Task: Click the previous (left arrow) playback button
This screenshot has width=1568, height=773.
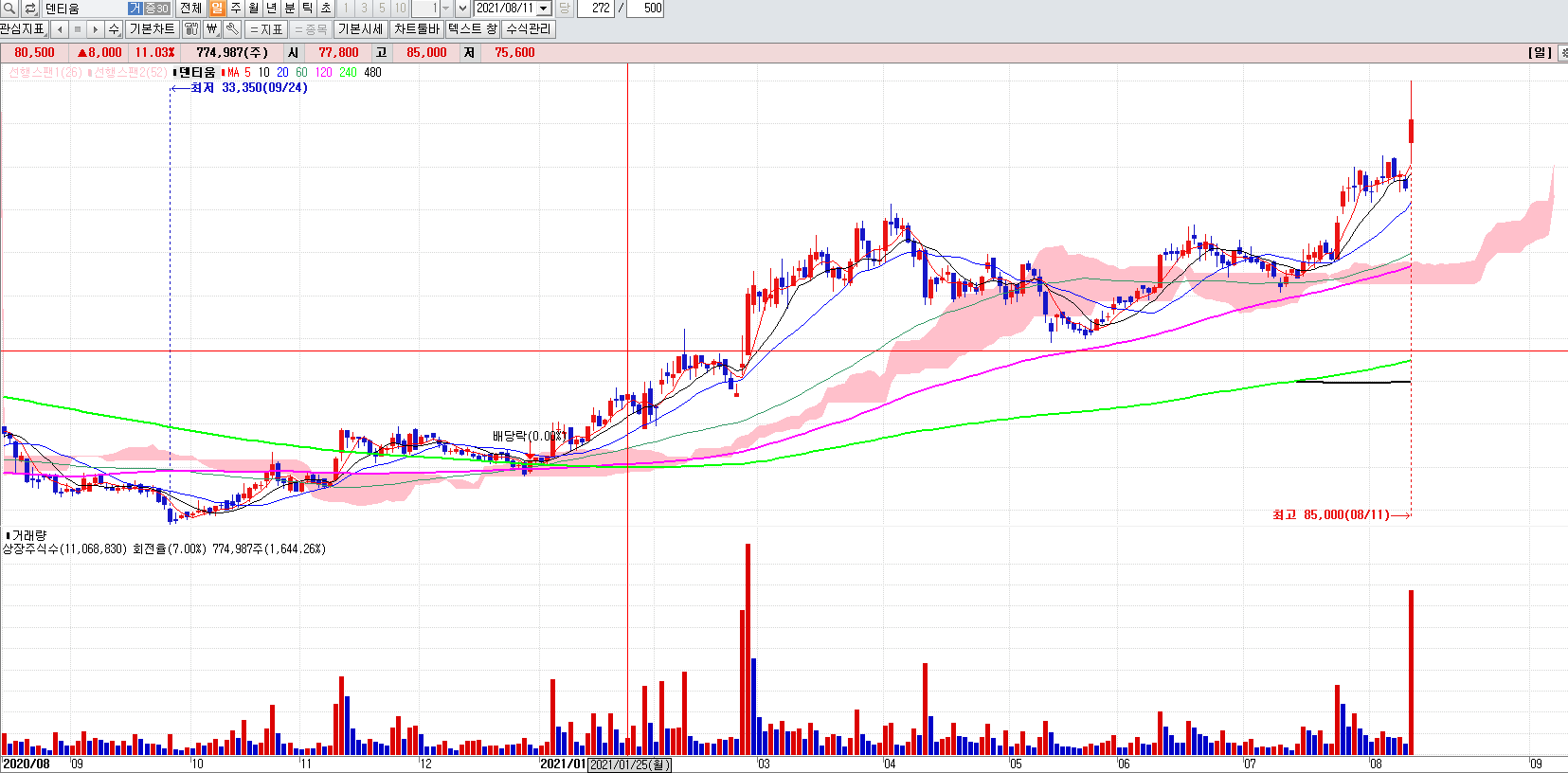Action: pos(59,29)
